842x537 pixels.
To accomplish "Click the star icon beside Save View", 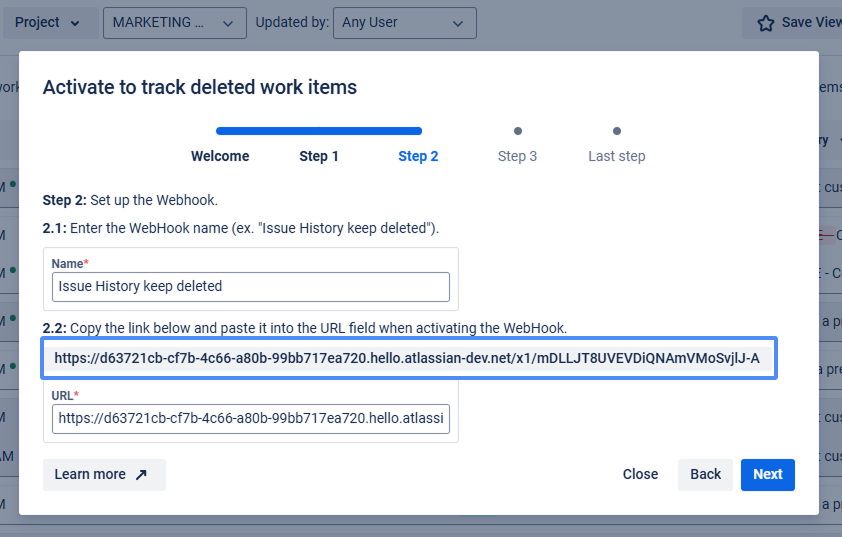I will coord(766,23).
